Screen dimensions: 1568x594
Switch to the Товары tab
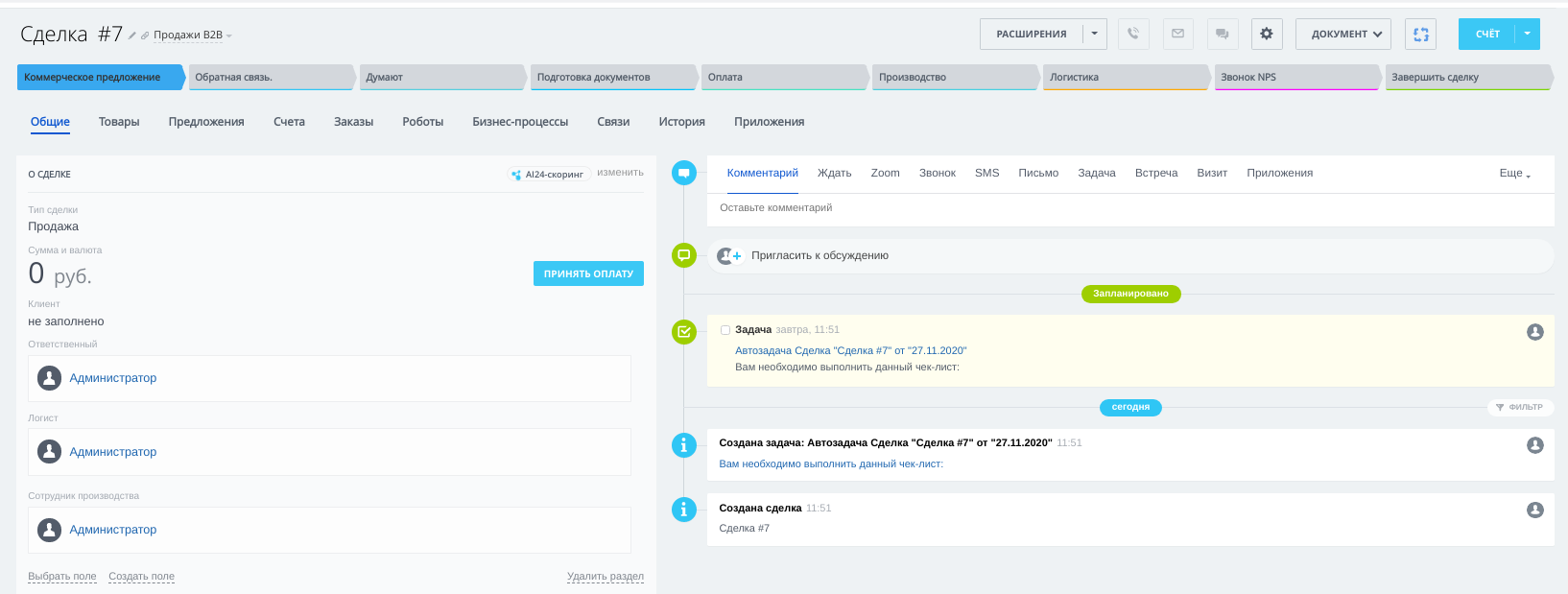tap(119, 122)
